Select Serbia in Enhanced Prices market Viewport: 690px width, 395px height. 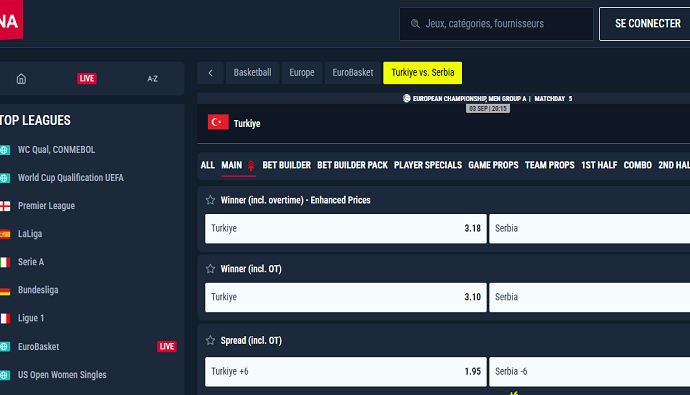[590, 228]
